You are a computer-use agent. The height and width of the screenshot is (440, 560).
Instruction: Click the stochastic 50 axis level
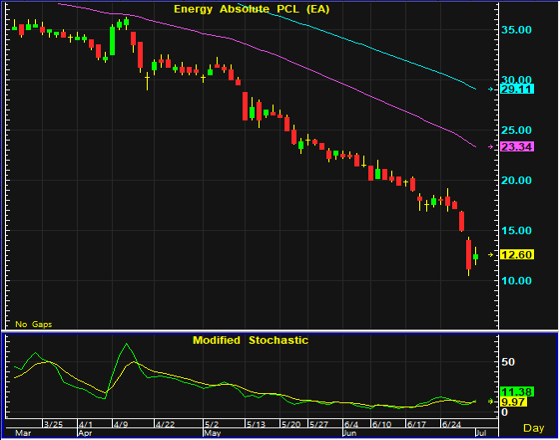(508, 362)
